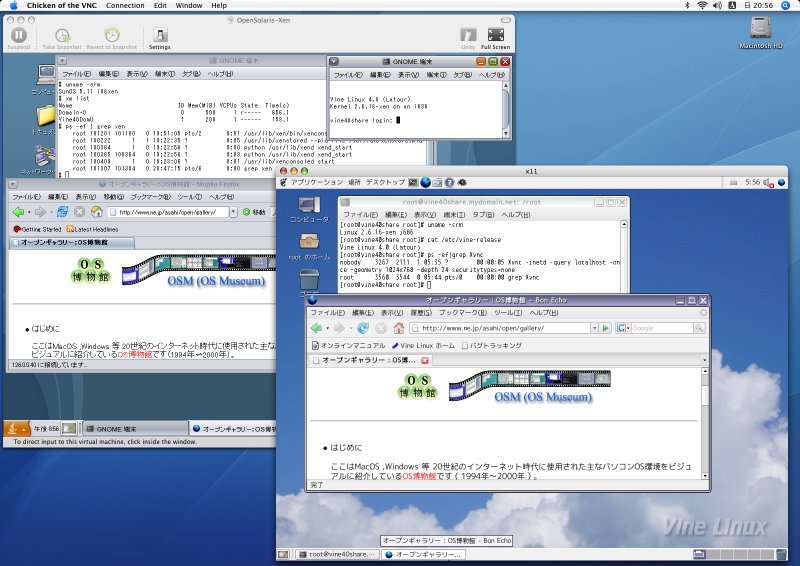The image size is (800, 566).
Task: Click the Unity view icon
Action: coord(468,35)
